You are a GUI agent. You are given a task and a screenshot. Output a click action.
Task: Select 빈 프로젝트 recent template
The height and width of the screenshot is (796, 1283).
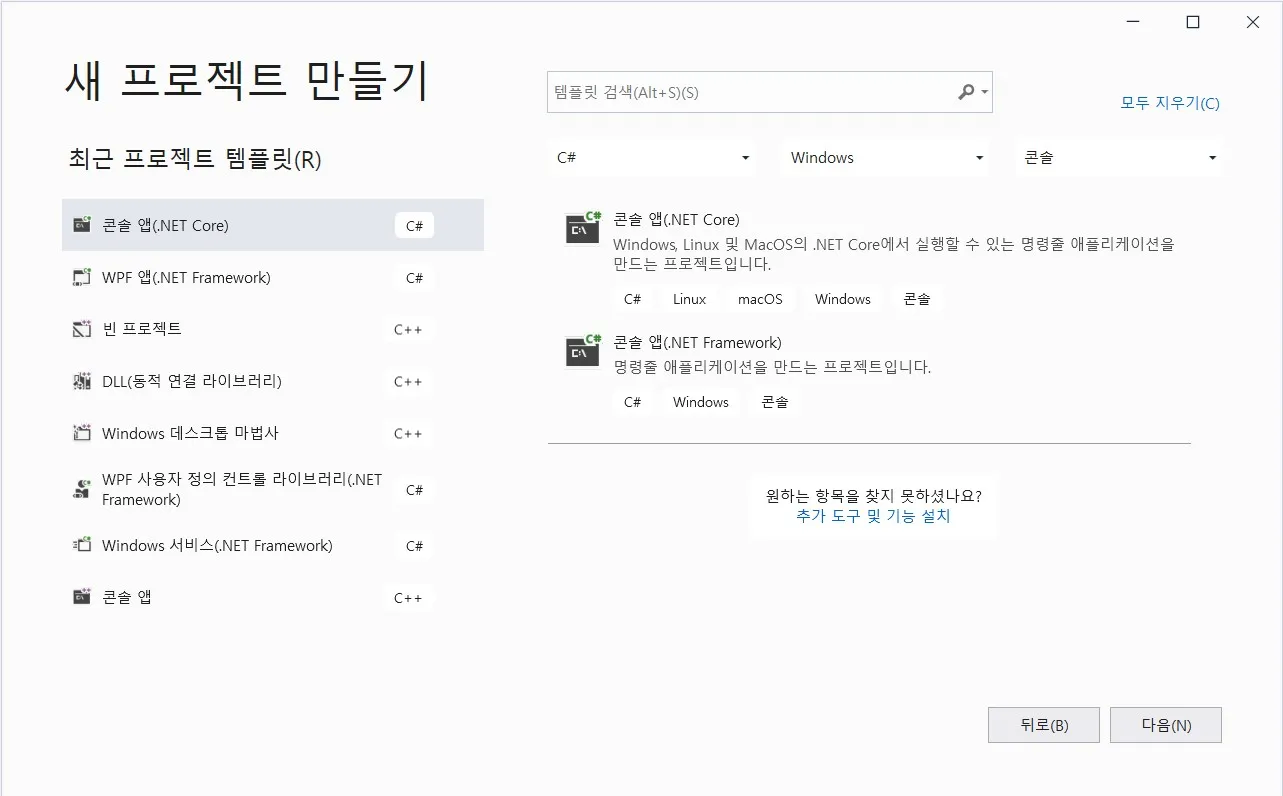pyautogui.click(x=273, y=329)
